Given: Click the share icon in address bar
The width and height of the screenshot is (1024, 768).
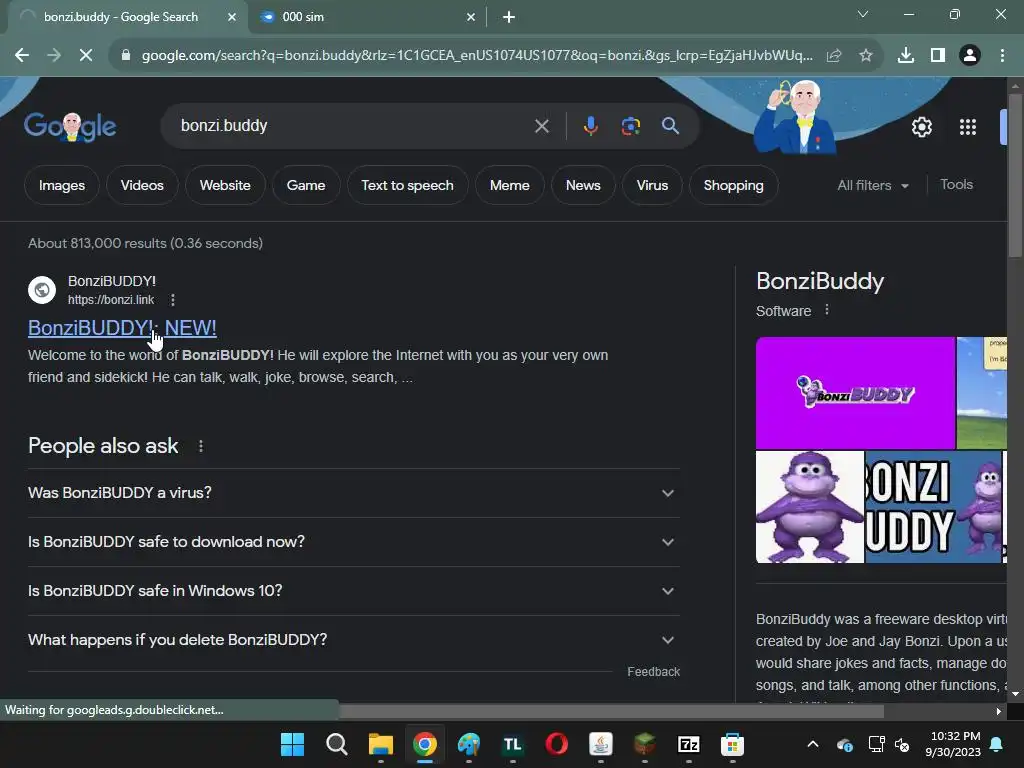Looking at the screenshot, I should tap(834, 56).
